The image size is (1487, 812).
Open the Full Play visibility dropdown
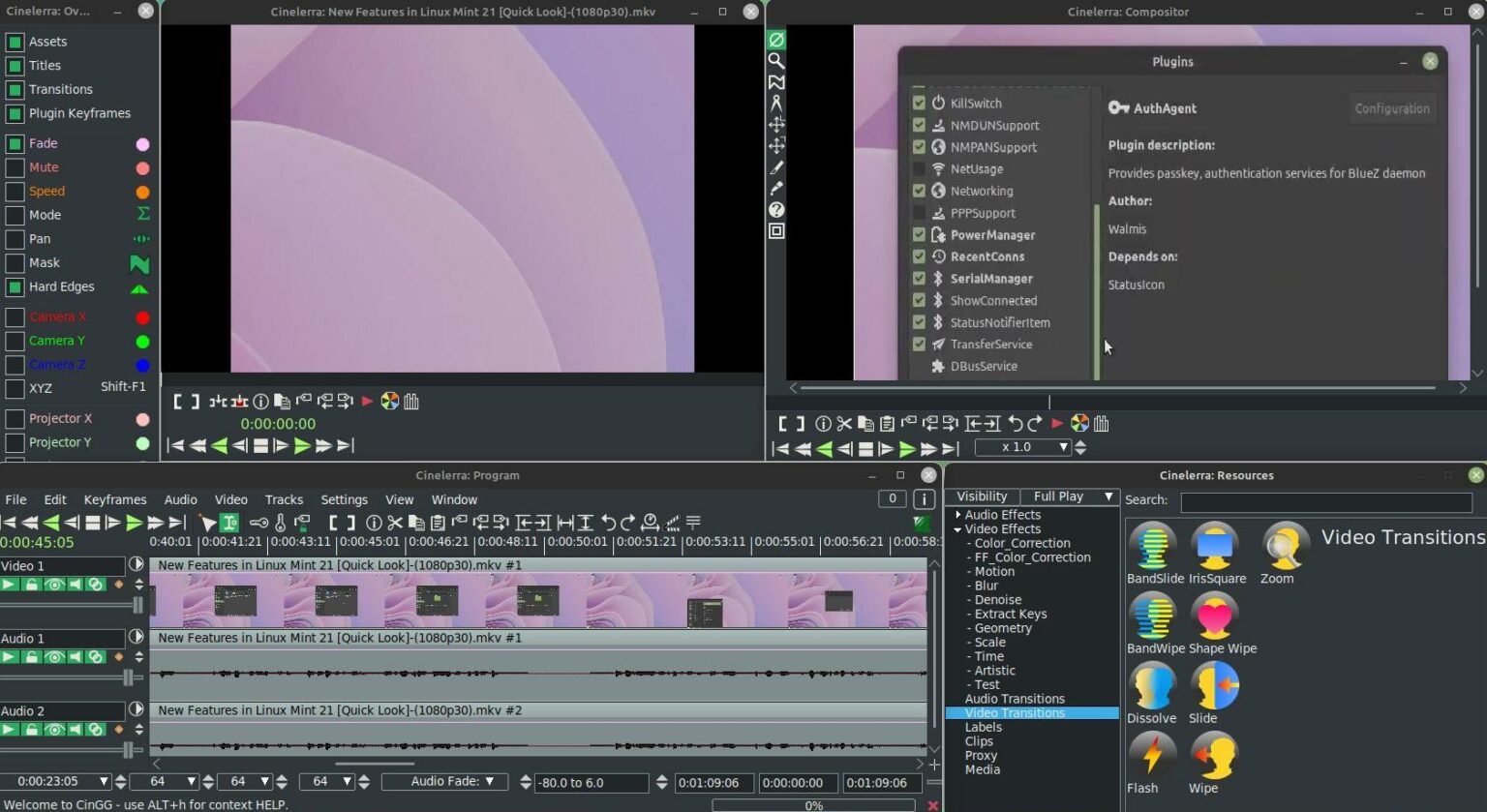click(1071, 496)
